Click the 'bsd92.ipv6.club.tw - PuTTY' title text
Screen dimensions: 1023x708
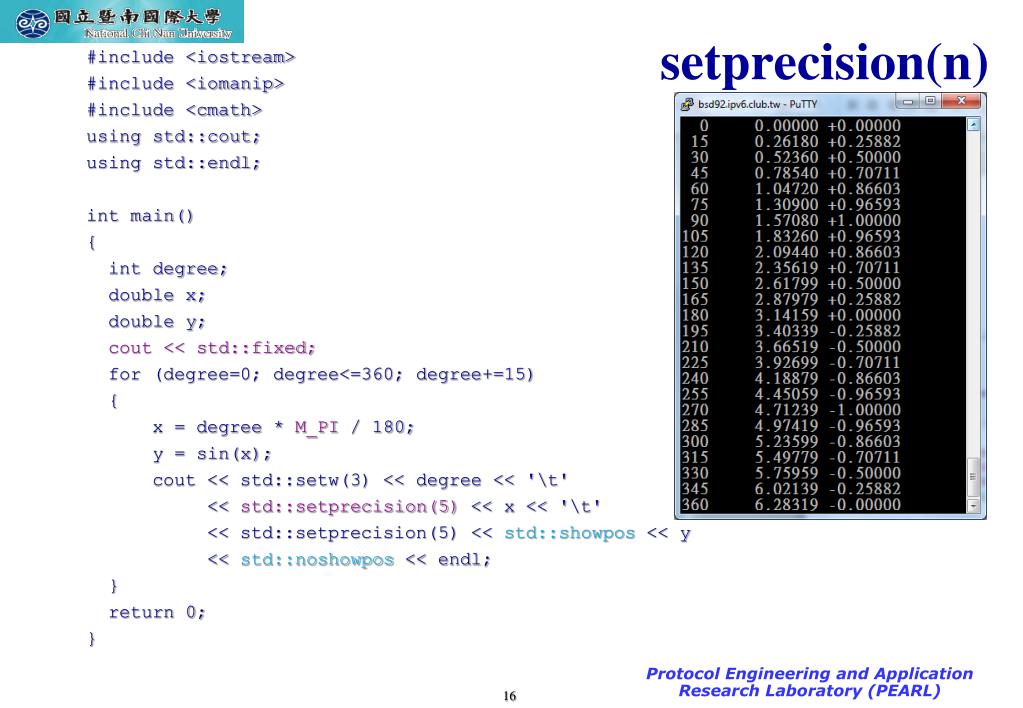click(x=757, y=104)
